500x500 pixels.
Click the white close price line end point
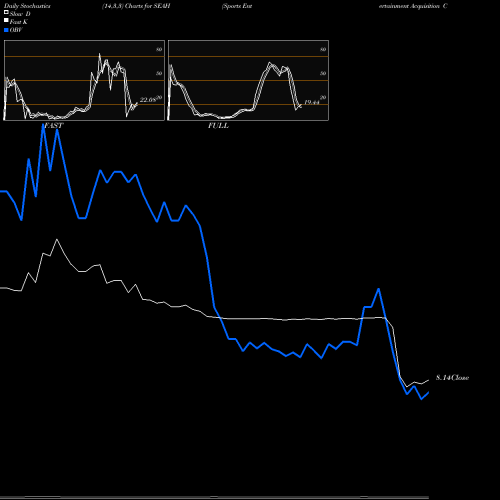(428, 380)
